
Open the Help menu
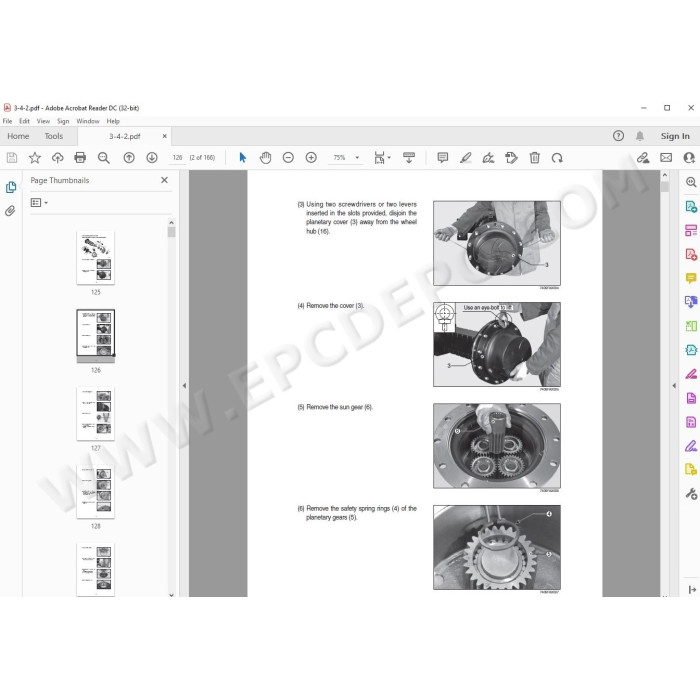[x=113, y=121]
